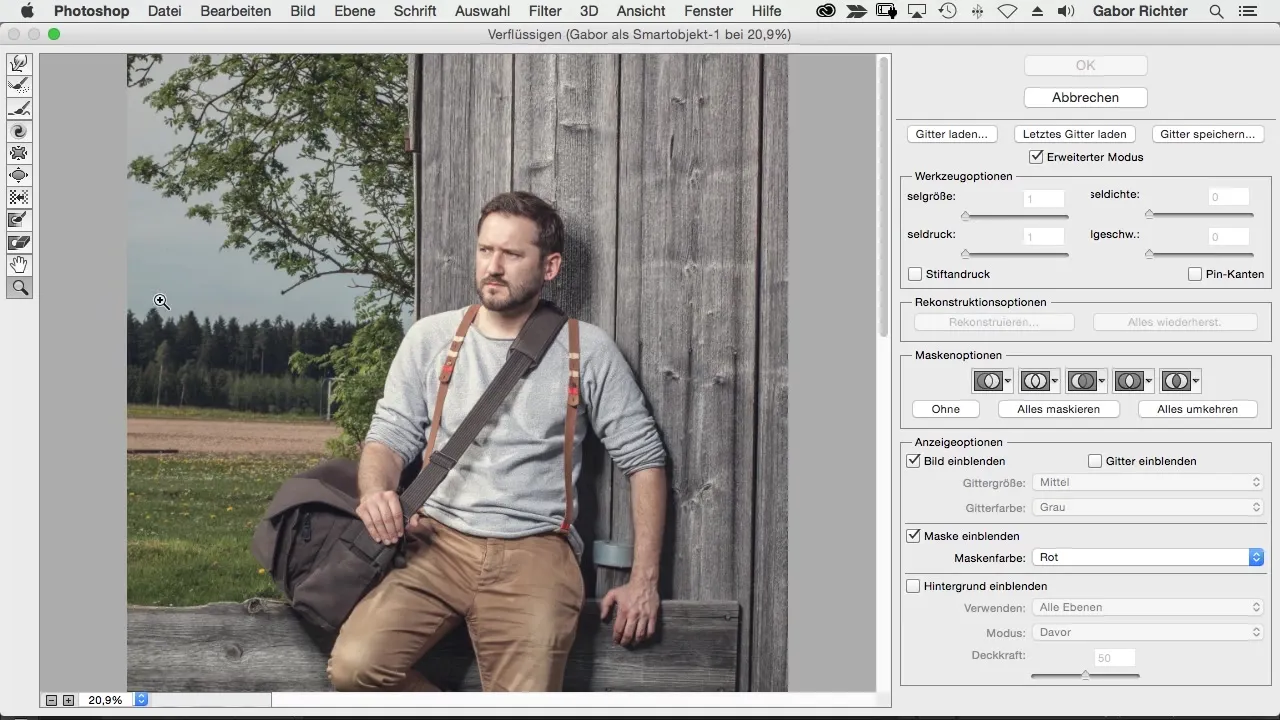Open the zoom percentage dropdown arrow

[x=141, y=700]
